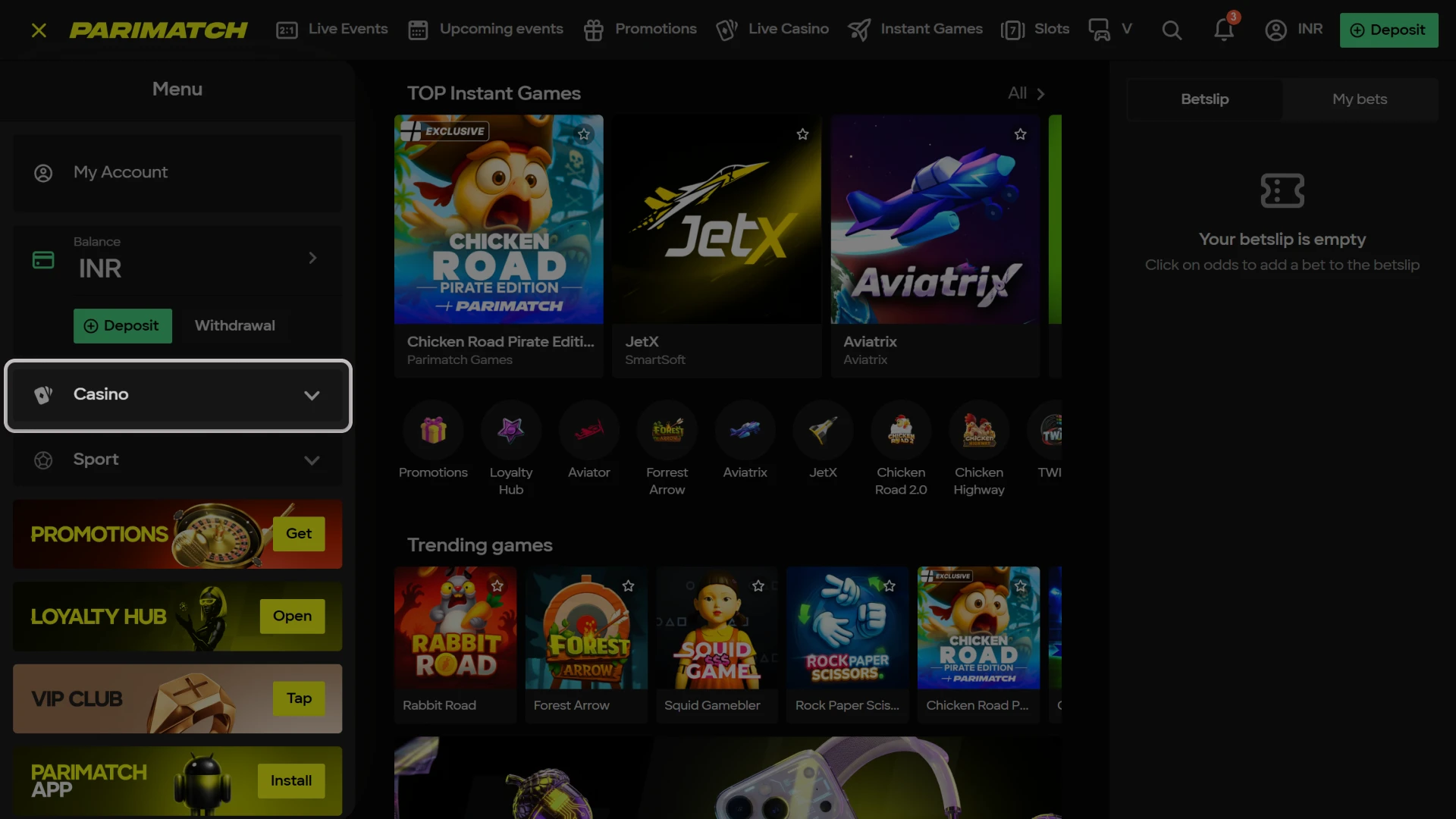Screen dimensions: 1456x819
Task: Click the empty betslip ticket icon
Action: tap(1282, 190)
